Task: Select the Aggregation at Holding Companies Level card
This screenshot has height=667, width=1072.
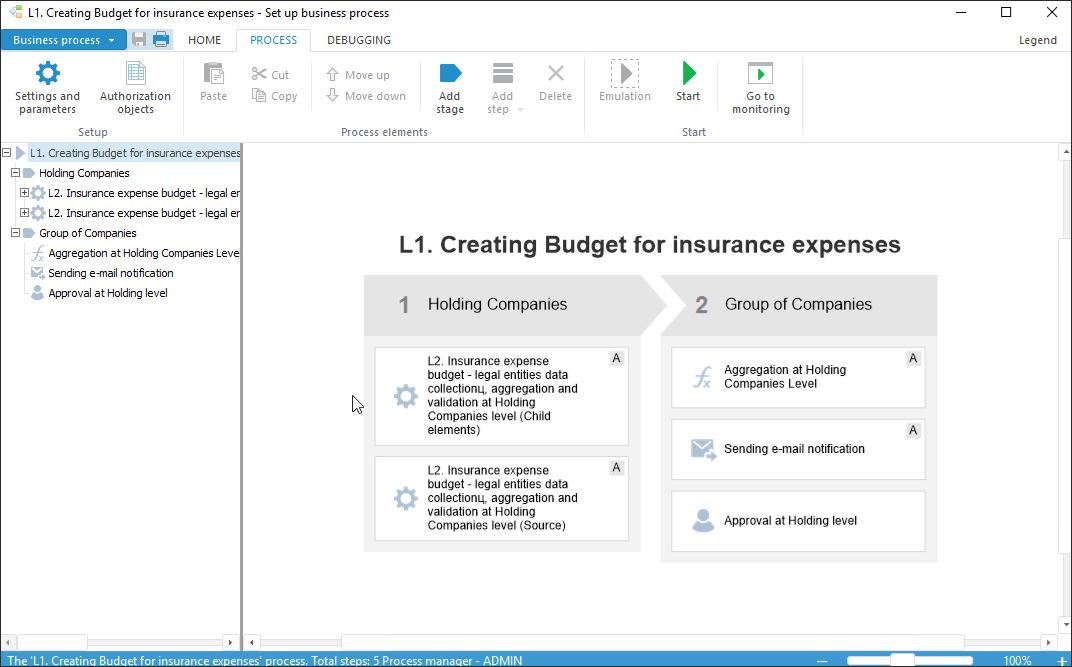Action: 797,377
